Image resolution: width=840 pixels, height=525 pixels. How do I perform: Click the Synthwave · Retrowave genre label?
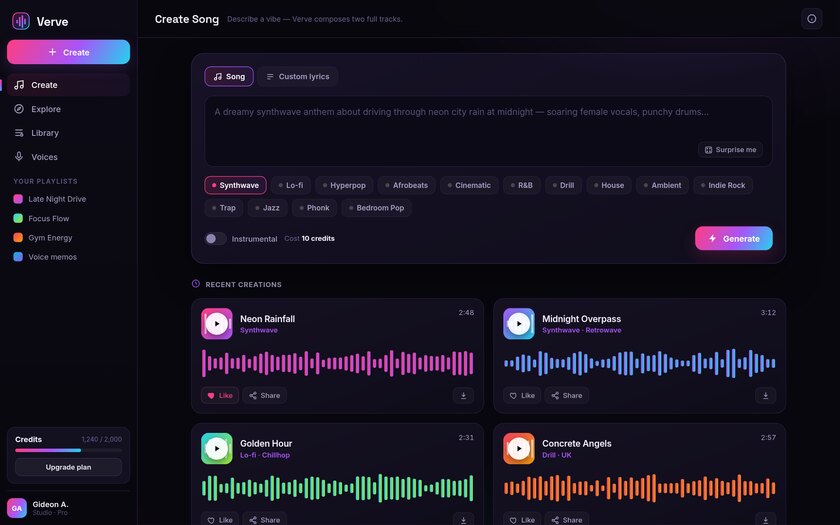pos(582,330)
